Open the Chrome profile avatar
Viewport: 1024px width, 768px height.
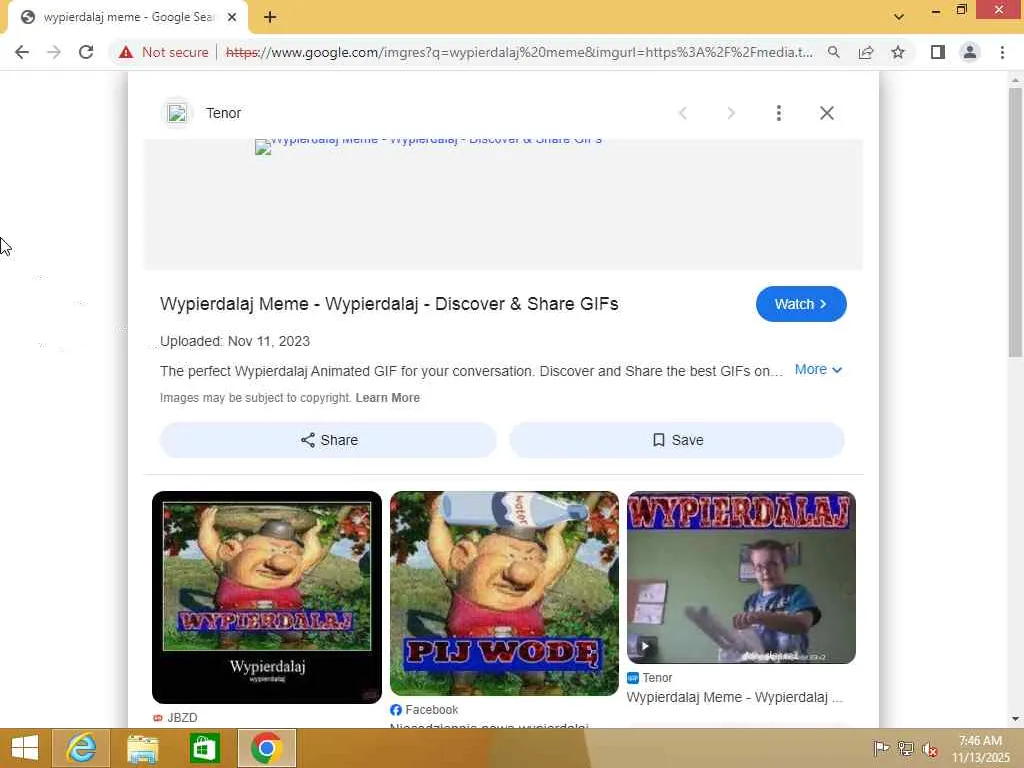click(x=970, y=52)
